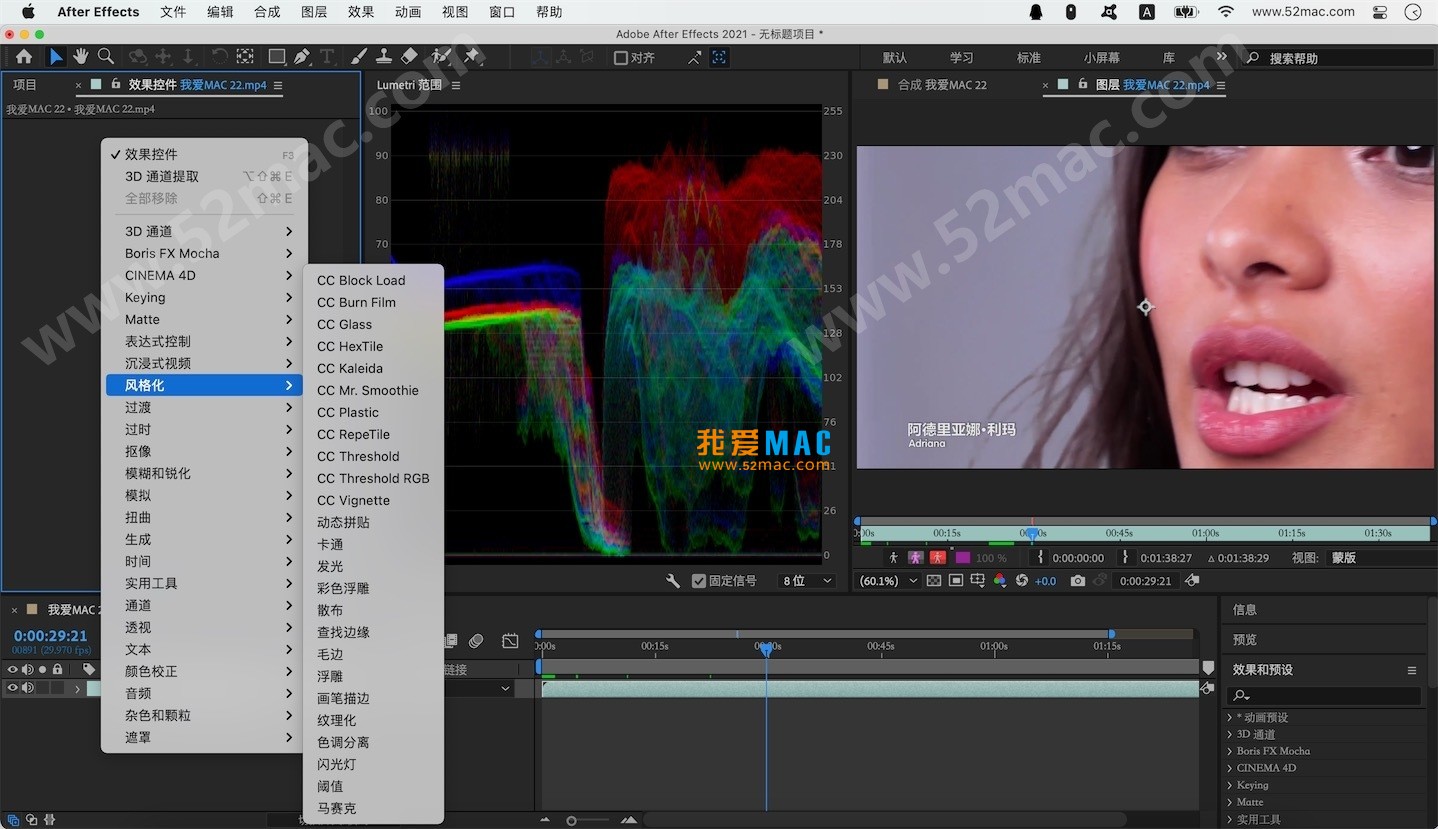The image size is (1438, 829).
Task: Toggle transparency grid icon in layer viewer
Action: (x=933, y=581)
